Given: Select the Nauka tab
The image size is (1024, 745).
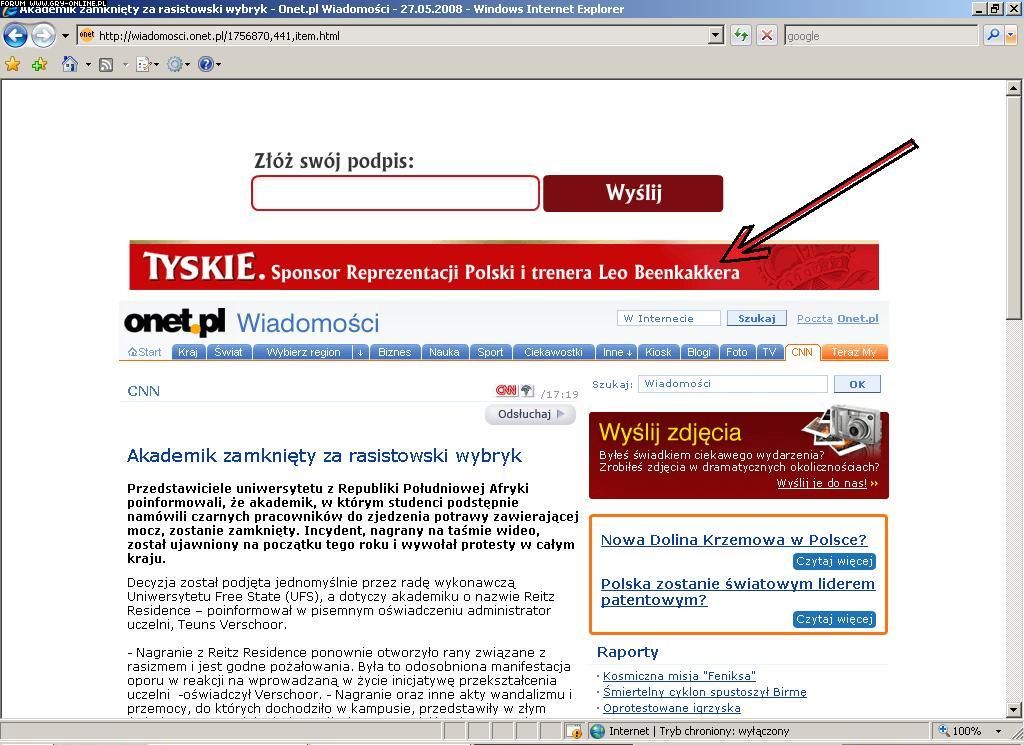Looking at the screenshot, I should (445, 352).
